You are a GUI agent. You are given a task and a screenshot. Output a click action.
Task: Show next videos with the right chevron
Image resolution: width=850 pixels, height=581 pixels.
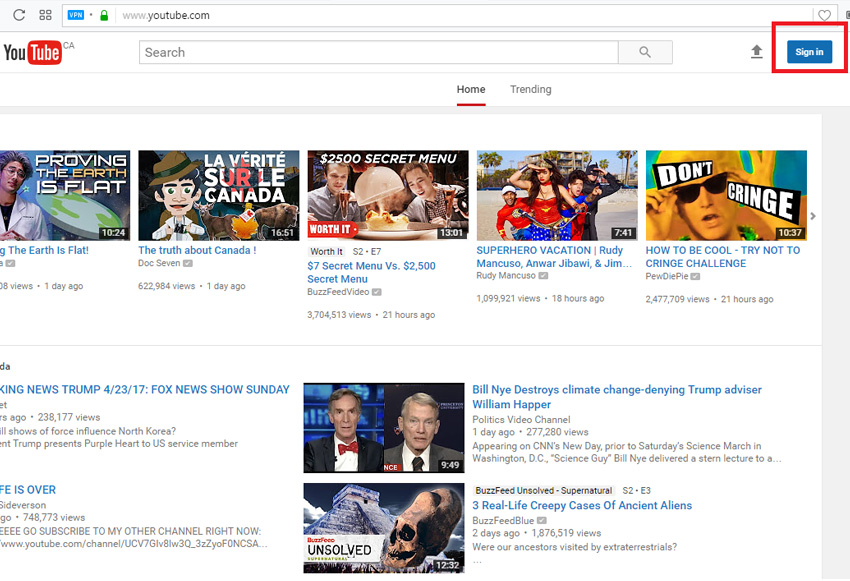point(813,216)
